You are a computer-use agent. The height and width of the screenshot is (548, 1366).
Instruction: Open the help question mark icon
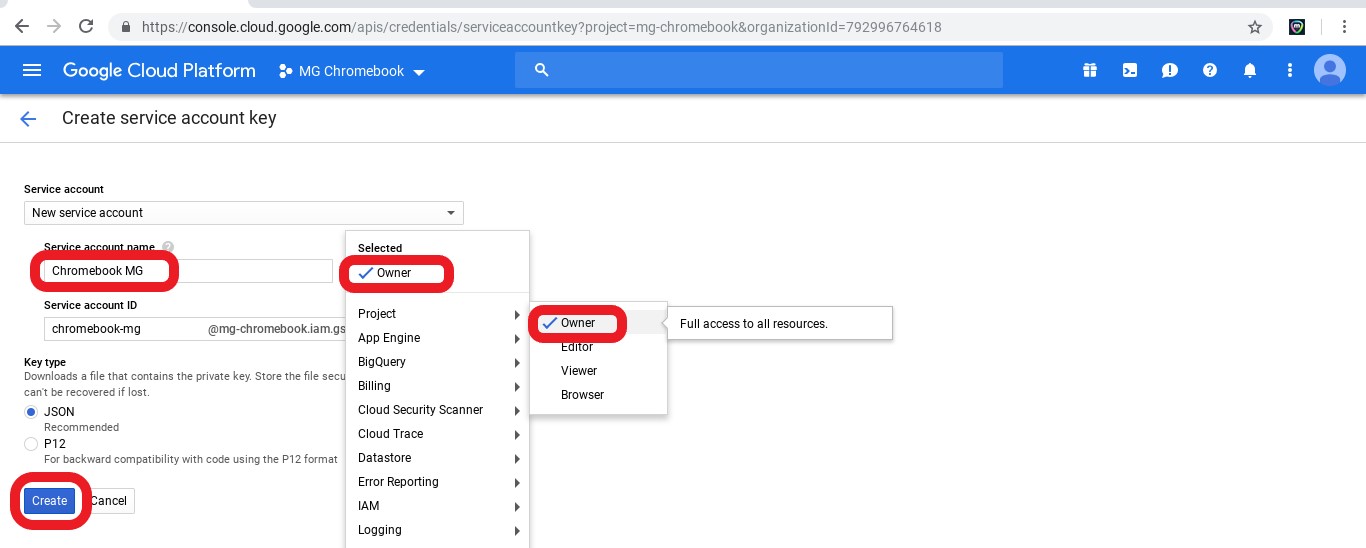(1210, 70)
